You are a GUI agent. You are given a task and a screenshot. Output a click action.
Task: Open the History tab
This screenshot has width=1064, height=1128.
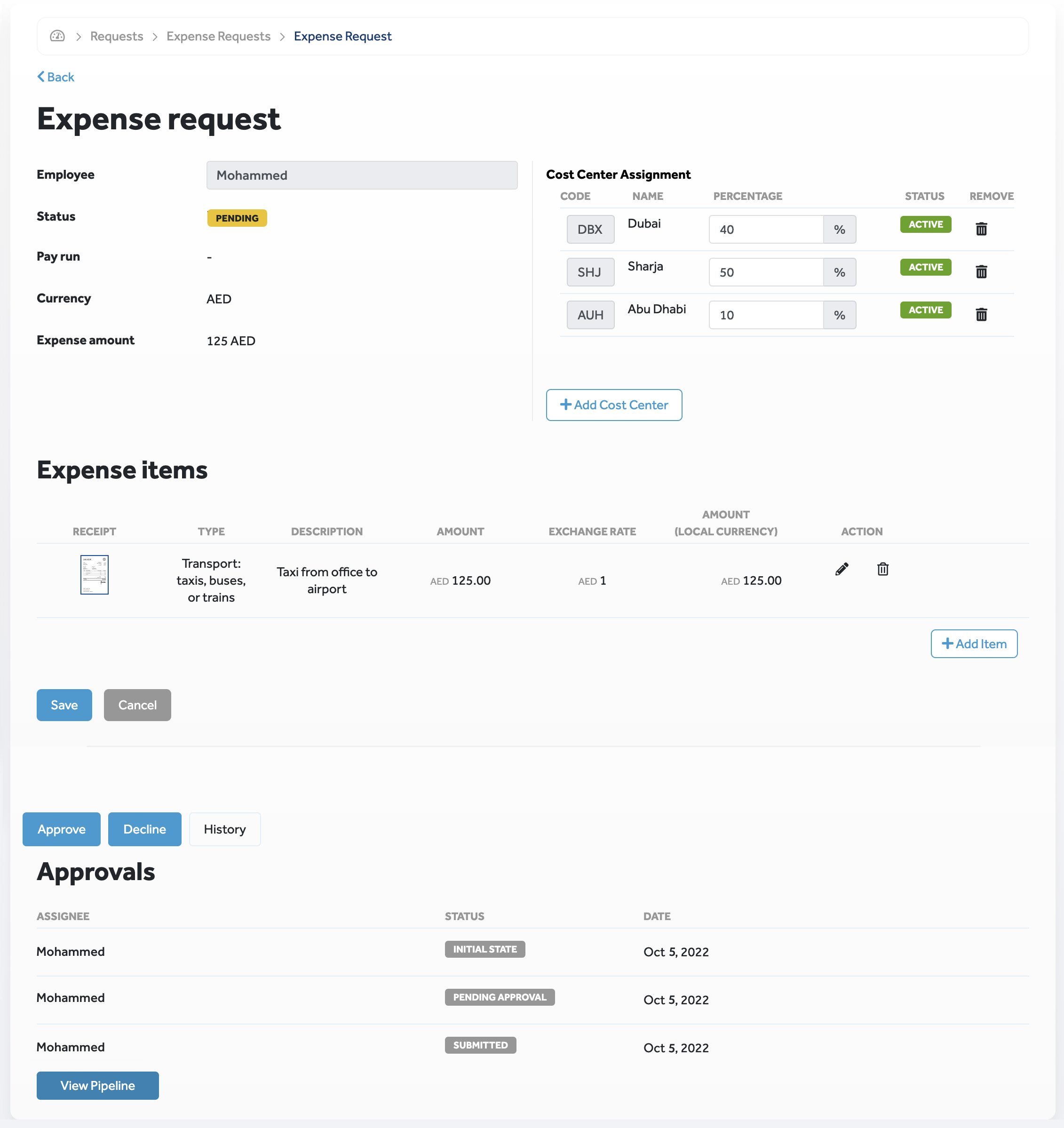(225, 830)
